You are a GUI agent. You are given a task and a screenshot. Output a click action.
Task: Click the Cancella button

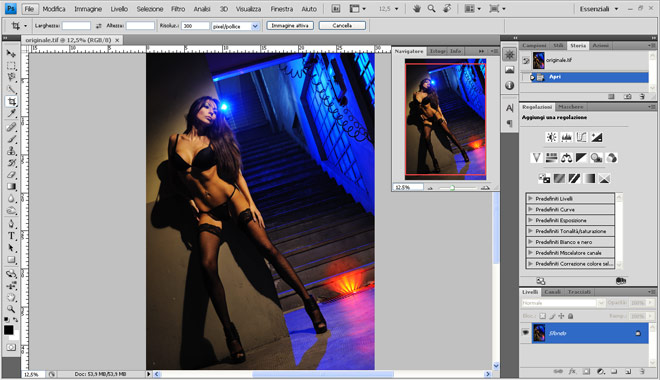[342, 26]
